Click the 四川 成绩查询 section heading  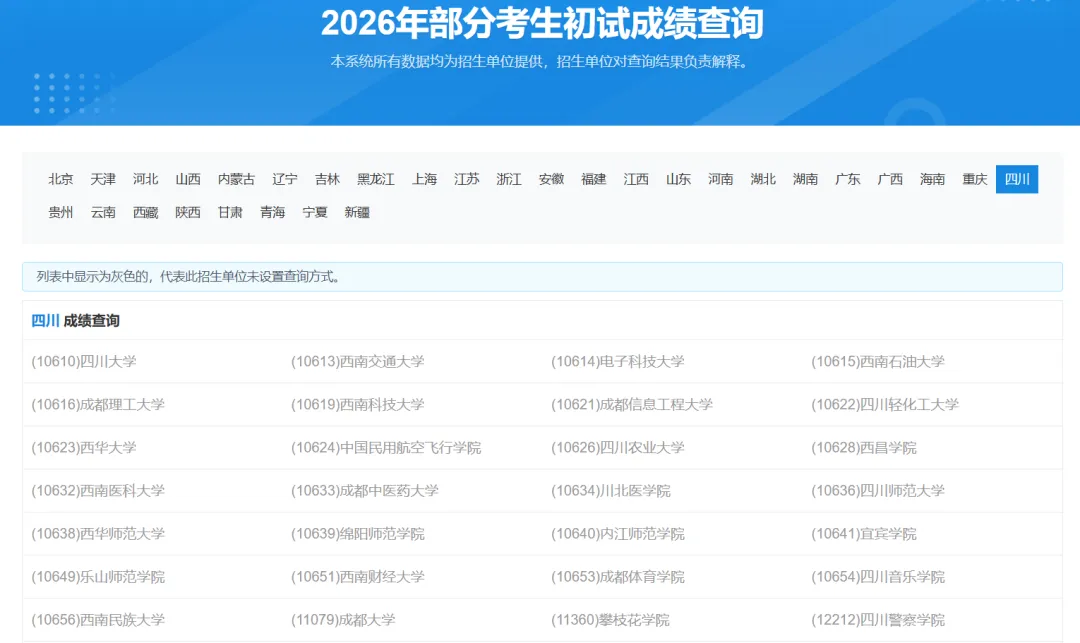(x=76, y=321)
